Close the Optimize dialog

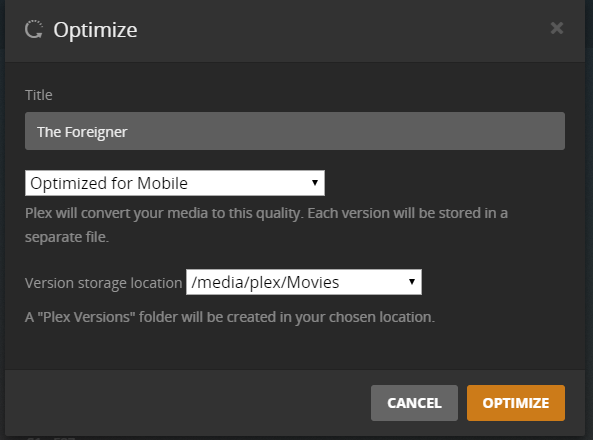557,28
